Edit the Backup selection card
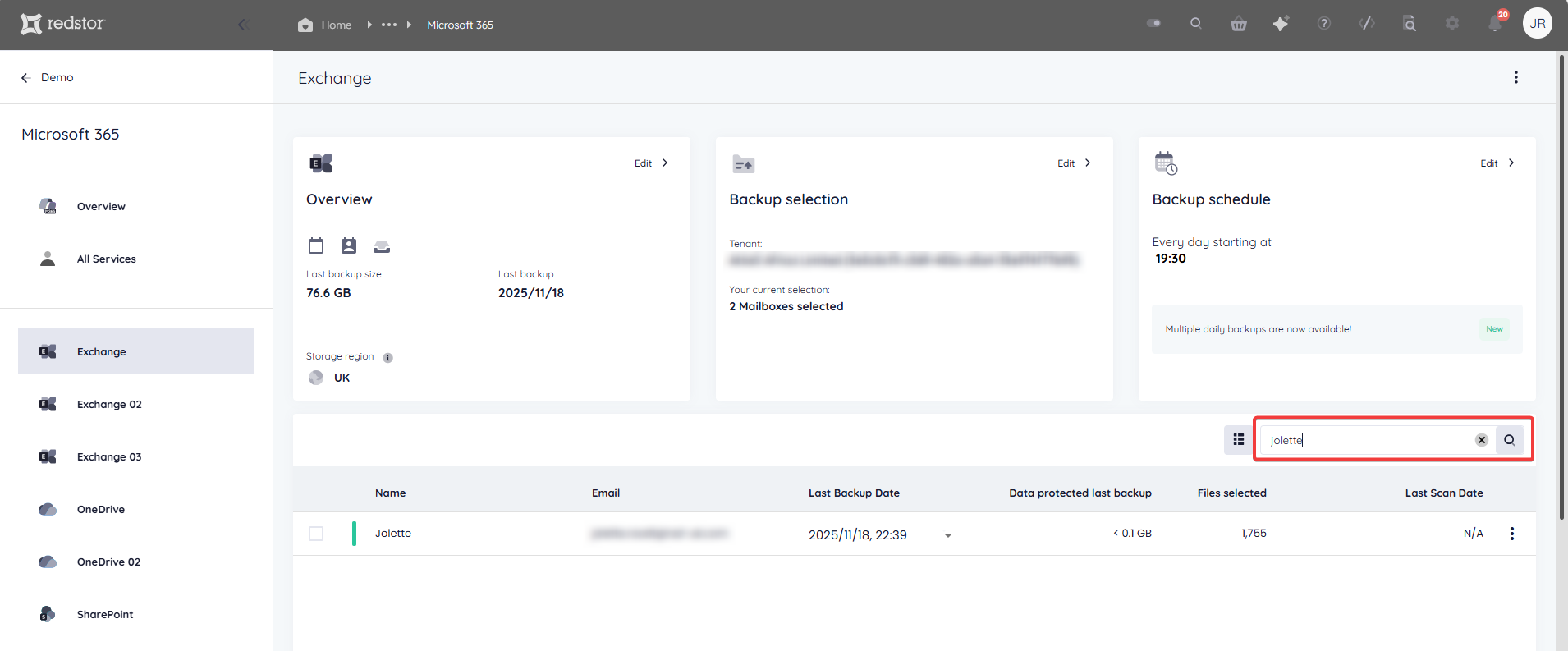This screenshot has height=651, width=1568. [1075, 163]
